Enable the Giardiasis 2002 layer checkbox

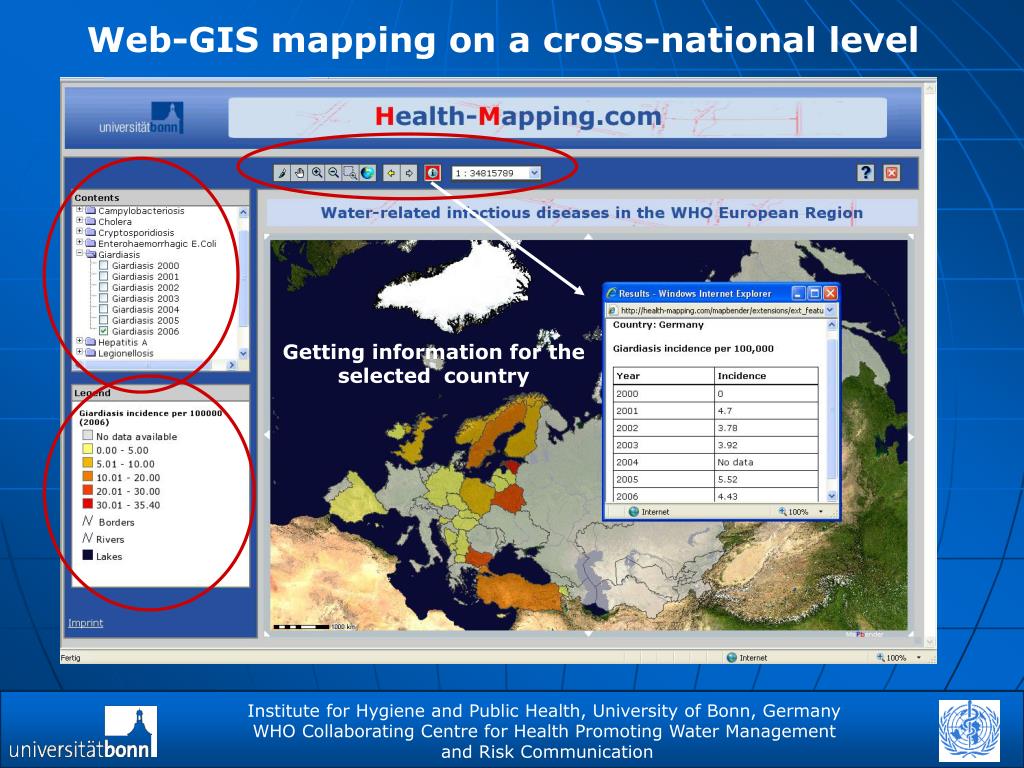pyautogui.click(x=103, y=287)
